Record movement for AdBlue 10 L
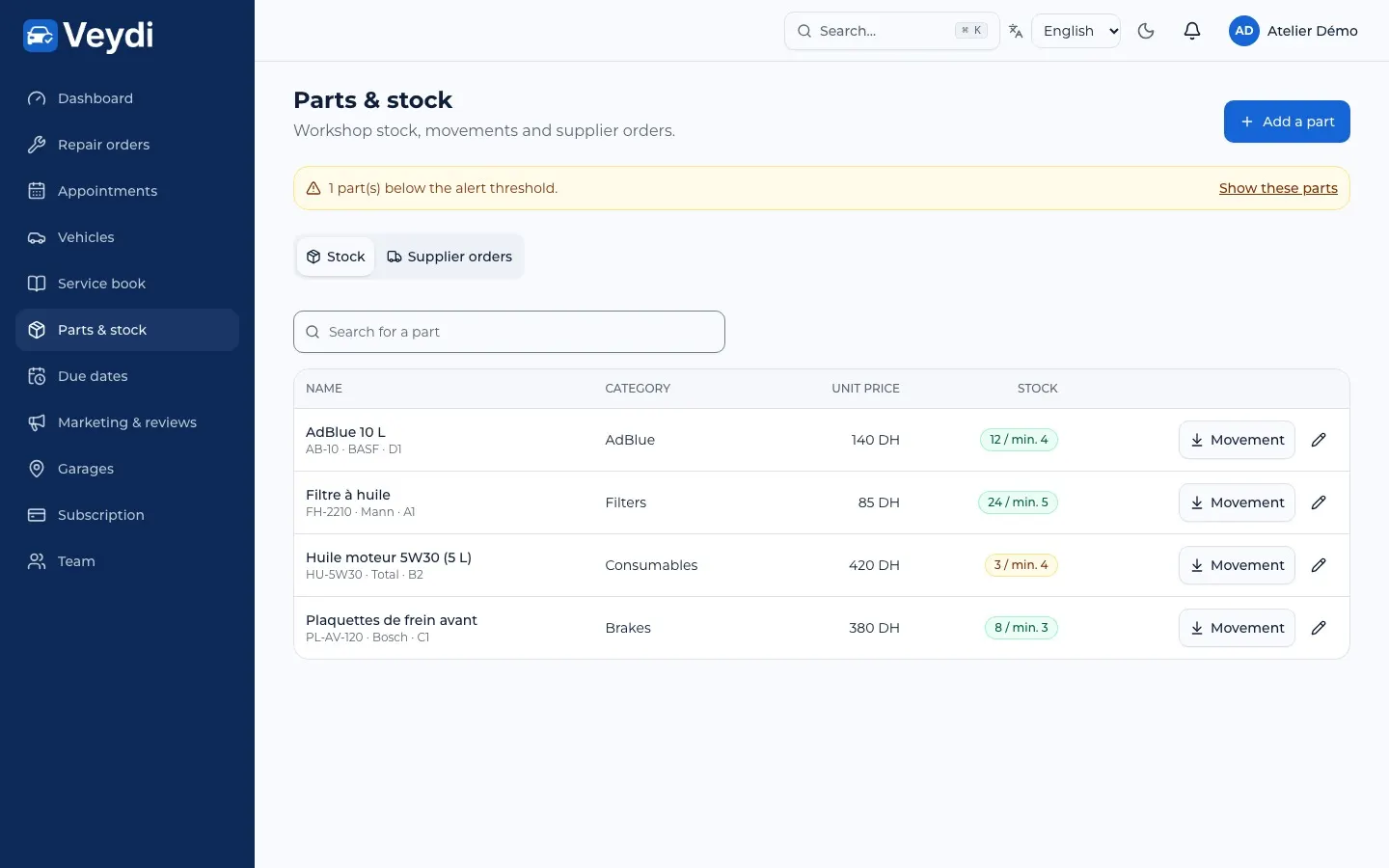The height and width of the screenshot is (868, 1389). (1237, 440)
